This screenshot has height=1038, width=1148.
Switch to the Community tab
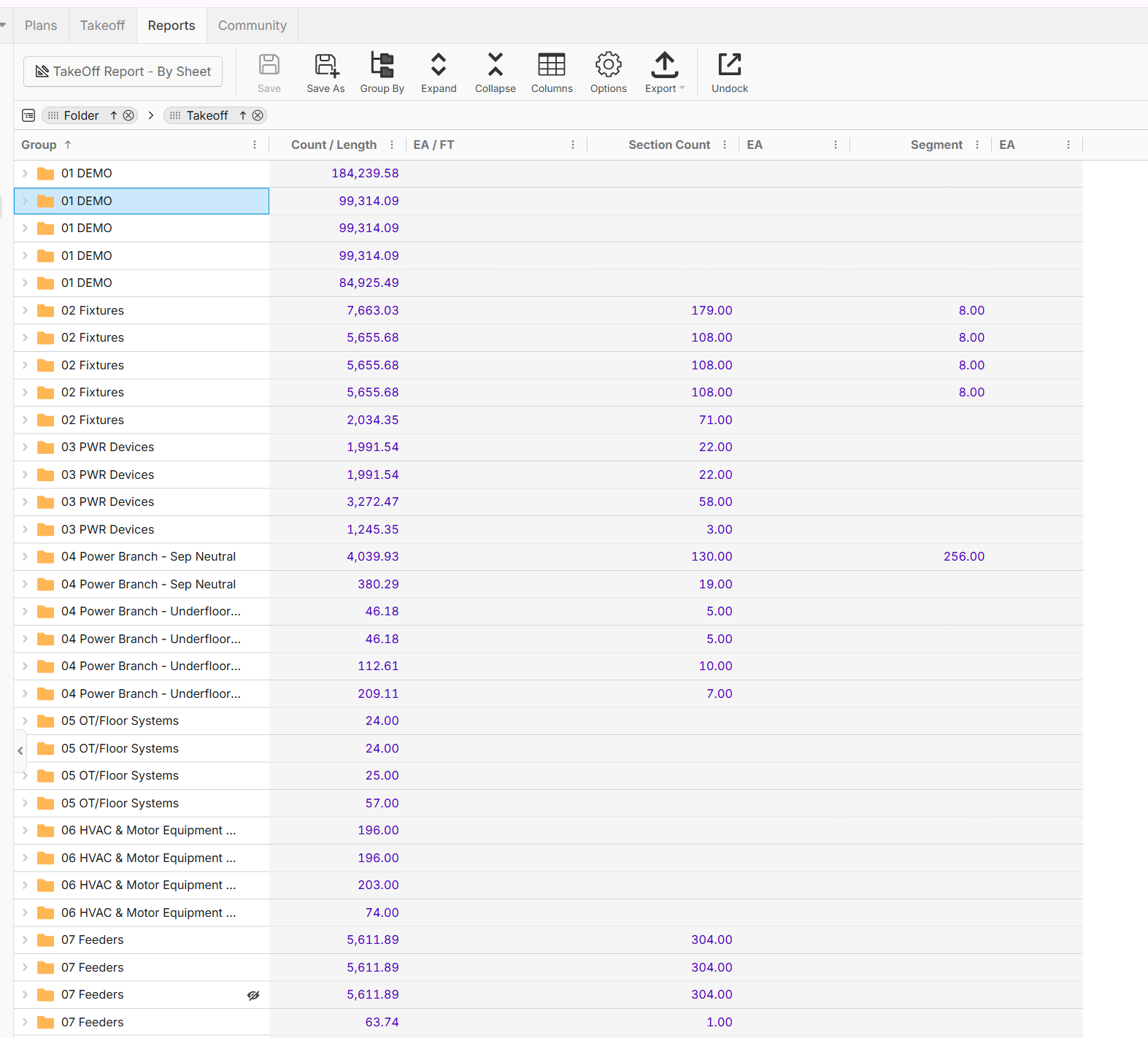(252, 26)
